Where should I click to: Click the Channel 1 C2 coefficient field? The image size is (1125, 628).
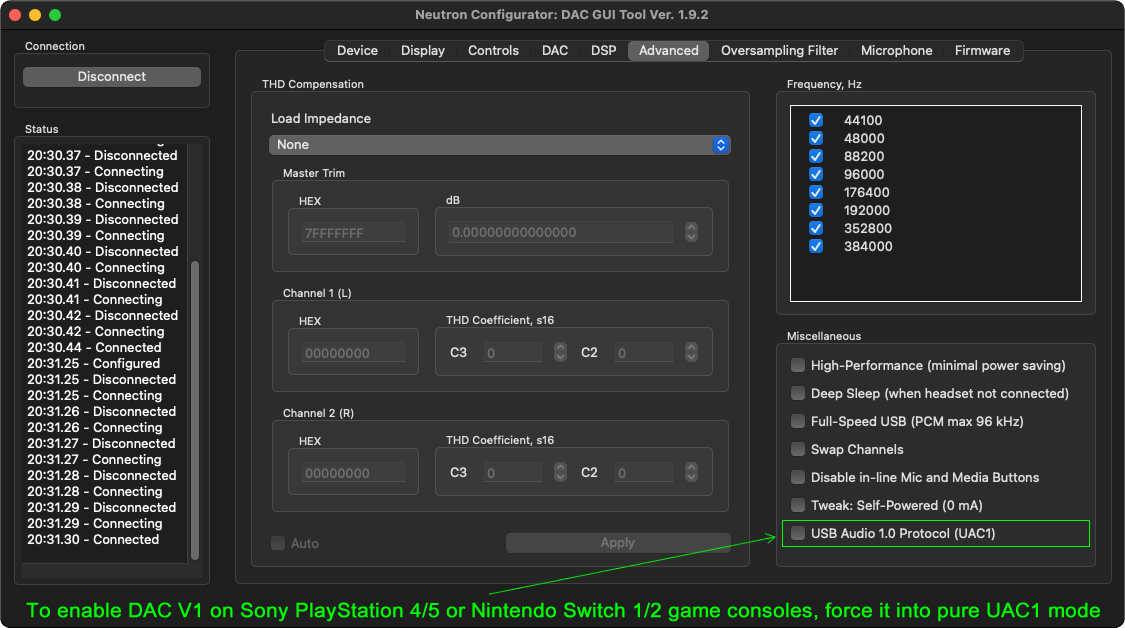click(643, 352)
